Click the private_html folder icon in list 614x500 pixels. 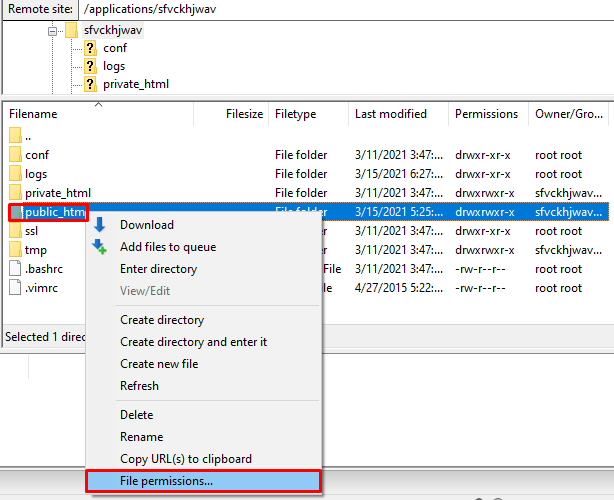tap(15, 192)
